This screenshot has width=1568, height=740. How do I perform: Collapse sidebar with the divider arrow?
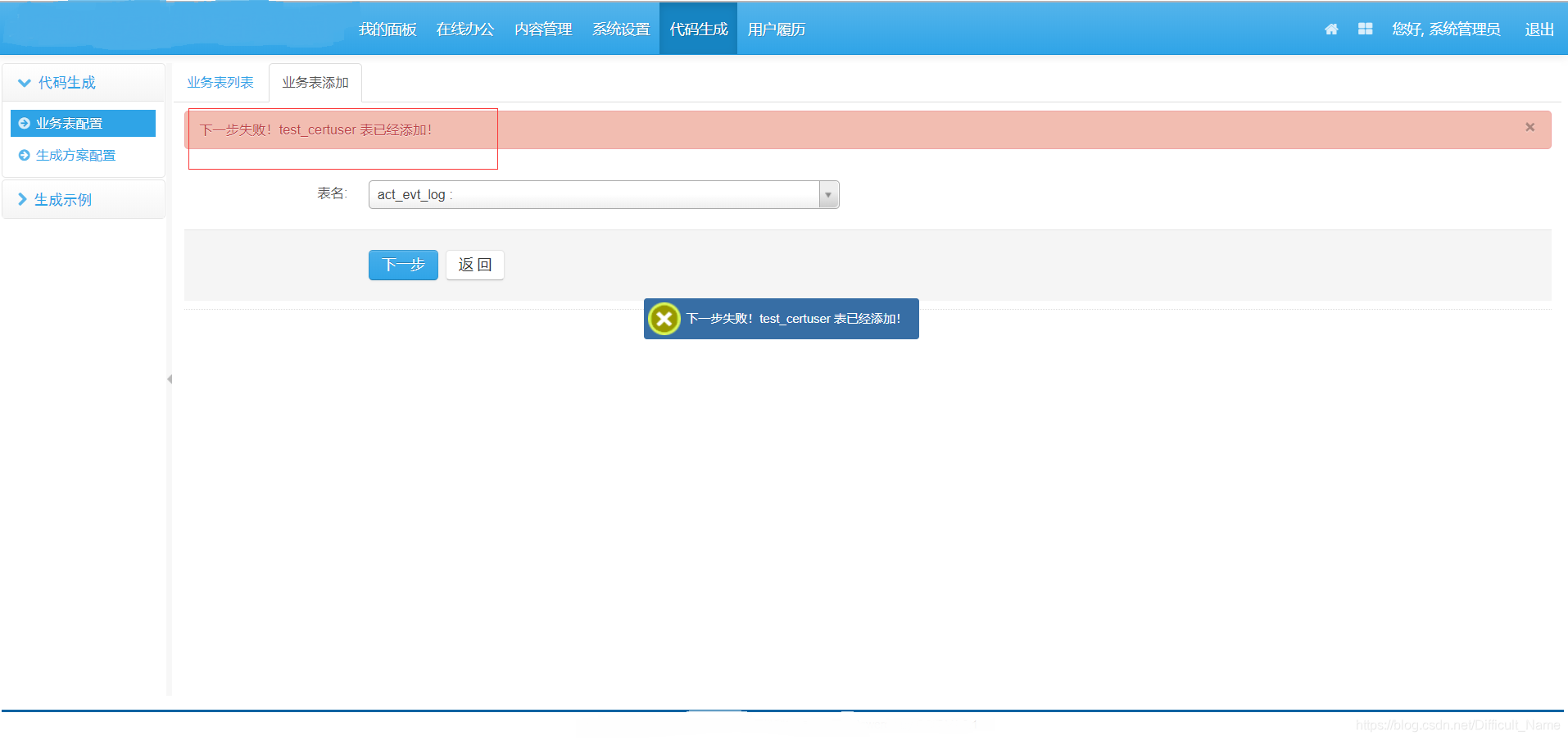point(170,379)
